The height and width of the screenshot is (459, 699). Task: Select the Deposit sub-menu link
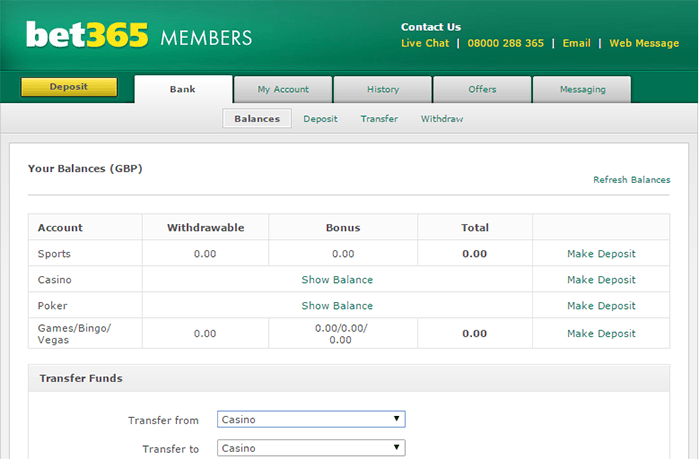click(320, 119)
